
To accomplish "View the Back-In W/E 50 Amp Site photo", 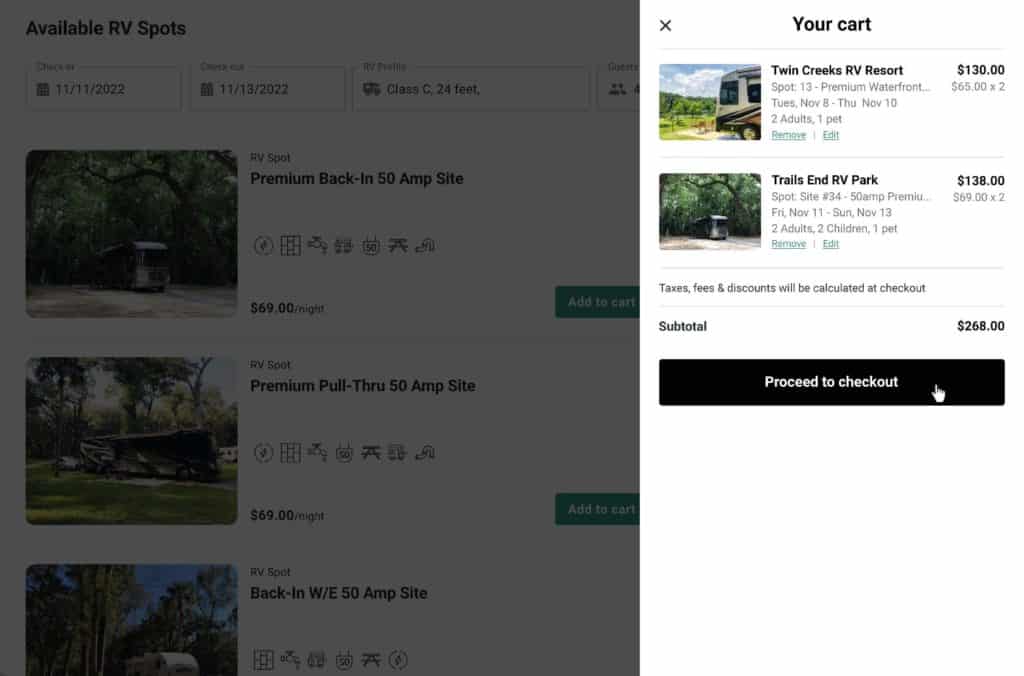I will tap(131, 620).
